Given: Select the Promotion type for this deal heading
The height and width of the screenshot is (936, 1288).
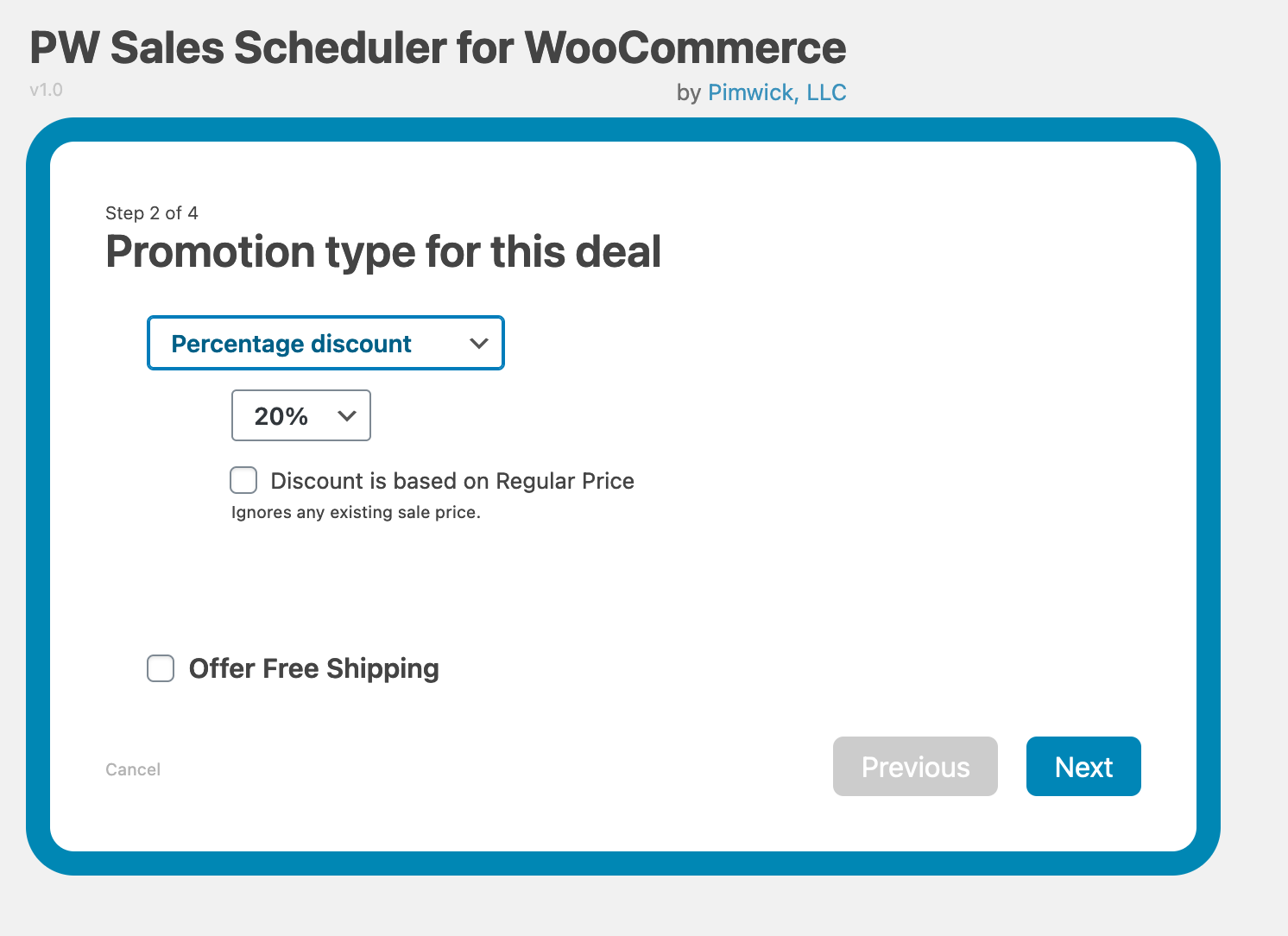Looking at the screenshot, I should point(382,251).
